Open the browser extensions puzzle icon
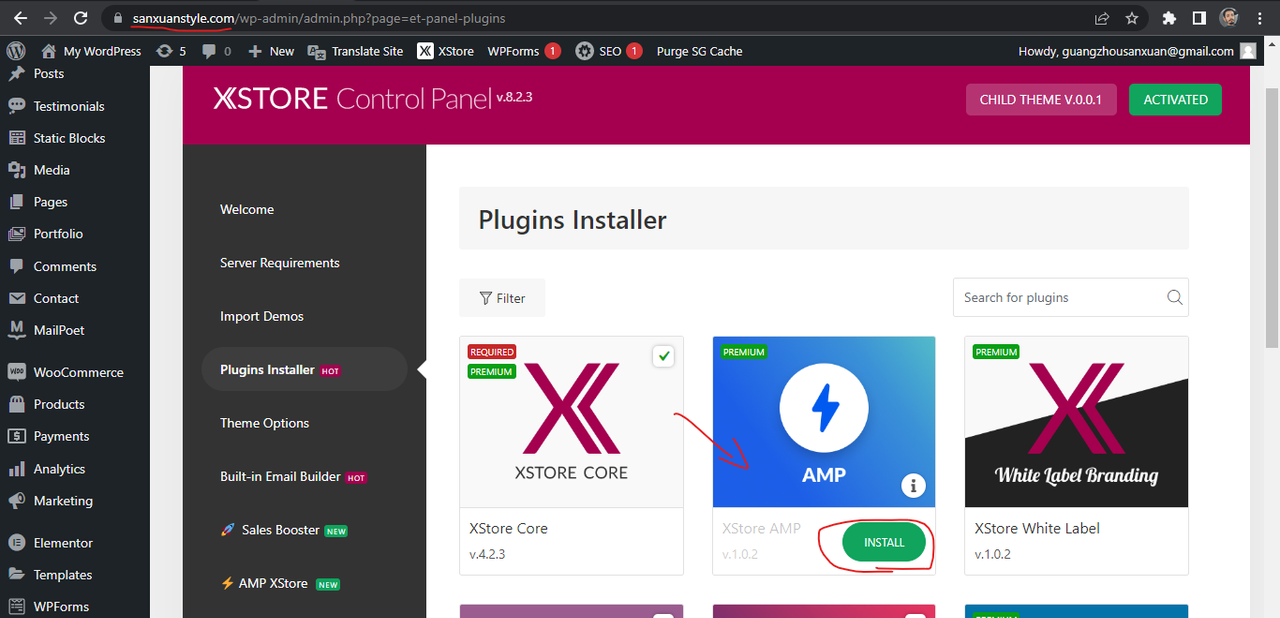 pyautogui.click(x=1169, y=18)
